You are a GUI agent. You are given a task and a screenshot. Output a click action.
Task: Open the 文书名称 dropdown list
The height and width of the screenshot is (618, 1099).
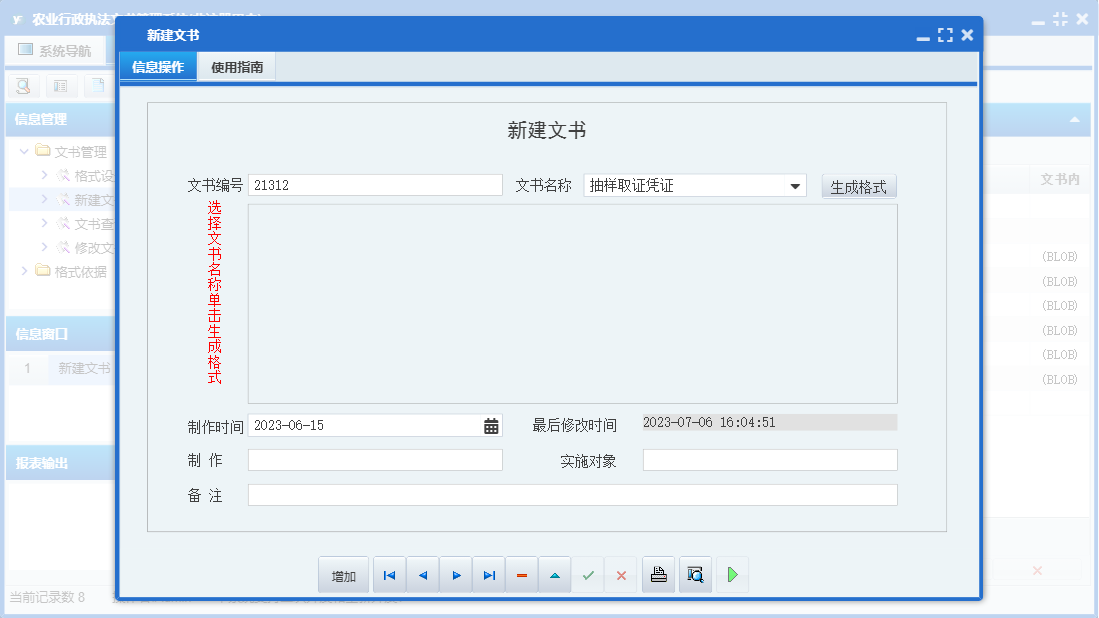point(797,184)
